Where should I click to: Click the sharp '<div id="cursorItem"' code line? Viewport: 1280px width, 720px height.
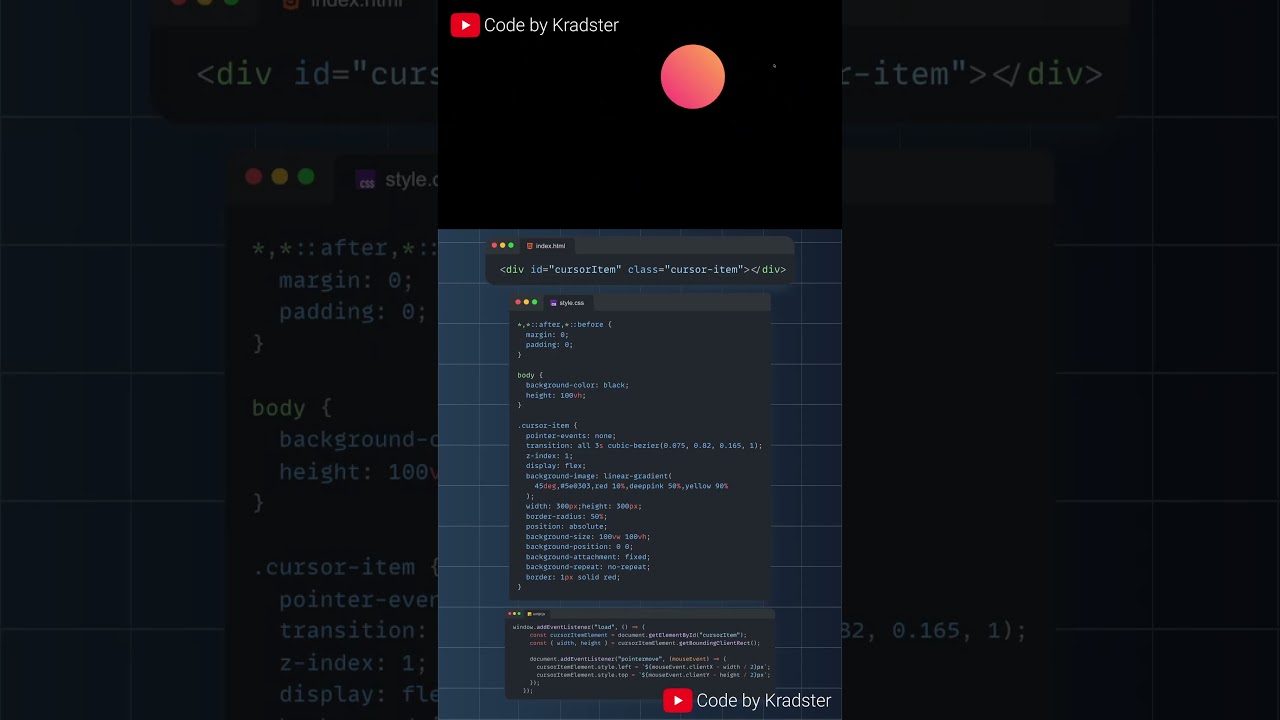tap(643, 270)
